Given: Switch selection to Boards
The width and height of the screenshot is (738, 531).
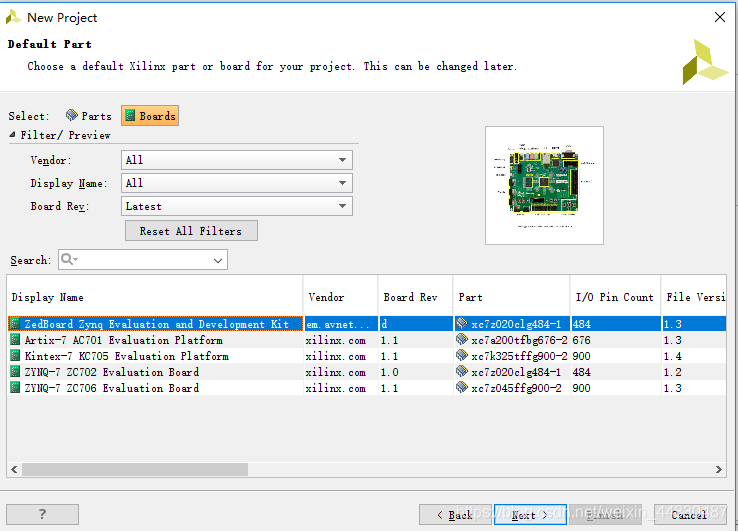Looking at the screenshot, I should click(x=150, y=116).
